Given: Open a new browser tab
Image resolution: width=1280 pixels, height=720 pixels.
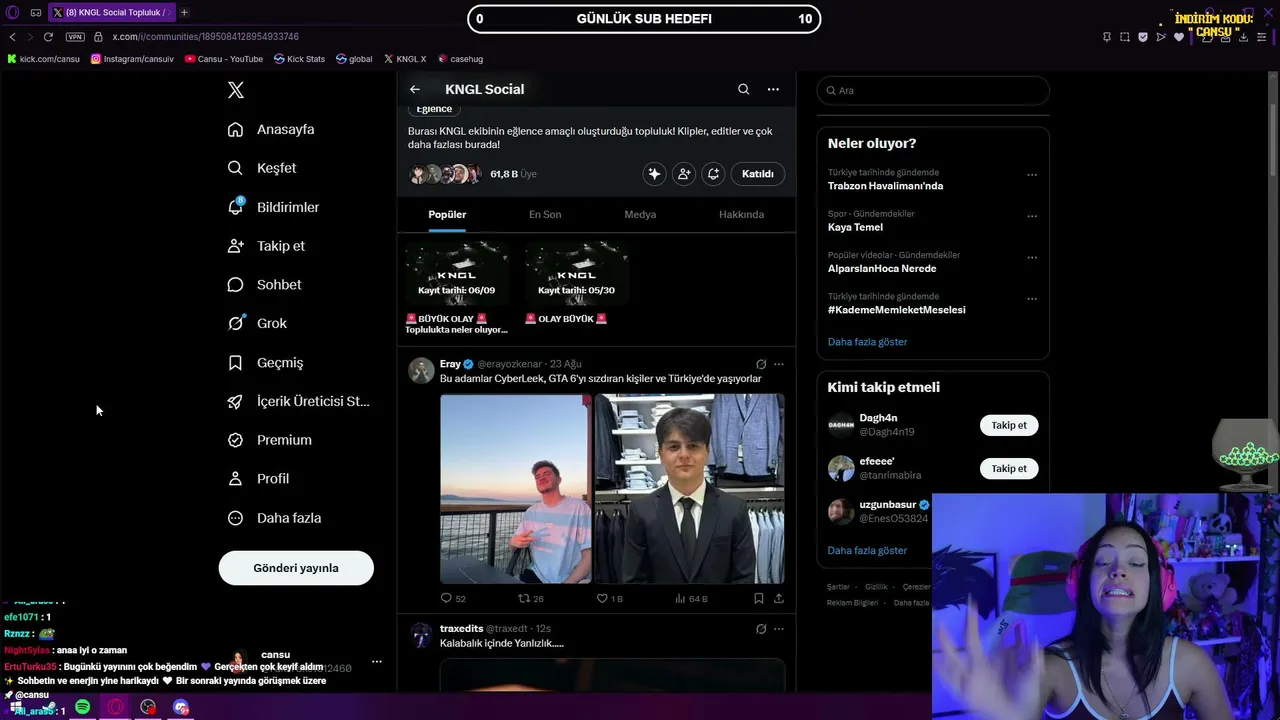Looking at the screenshot, I should [x=184, y=13].
